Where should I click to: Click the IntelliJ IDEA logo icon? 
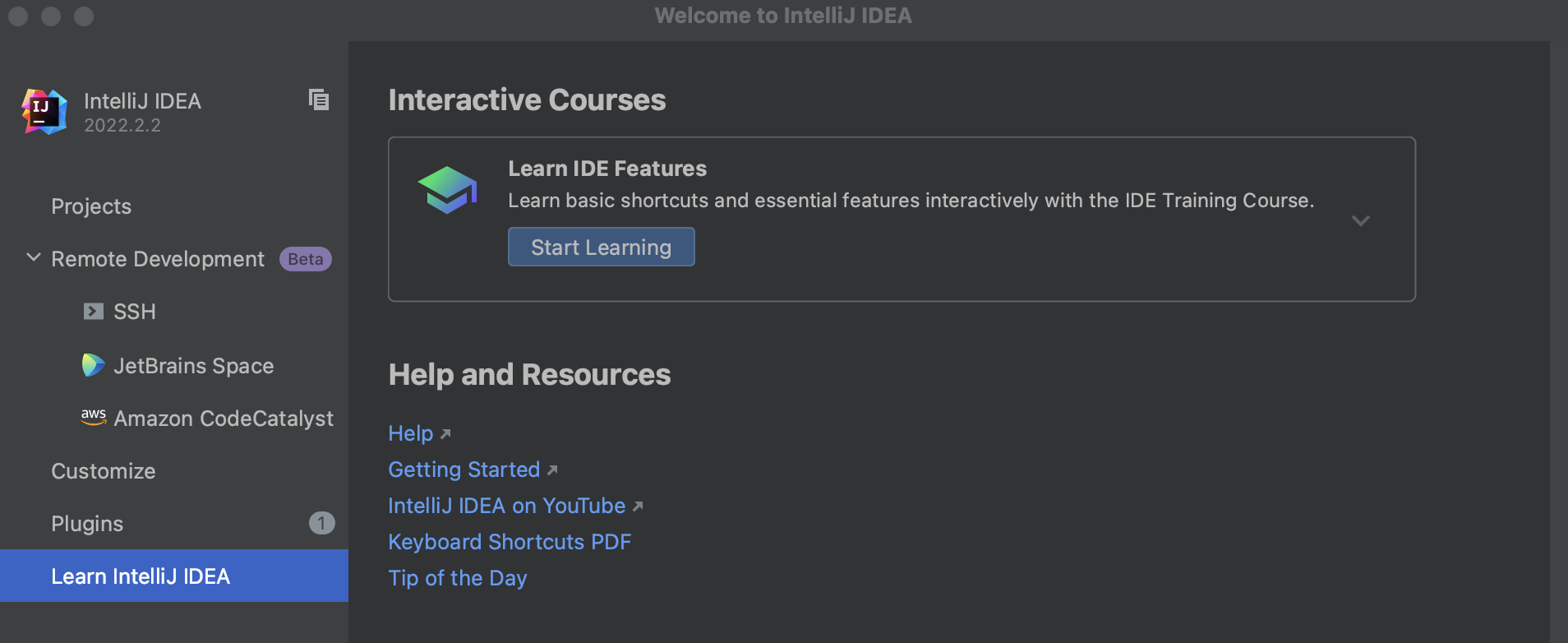[x=44, y=112]
